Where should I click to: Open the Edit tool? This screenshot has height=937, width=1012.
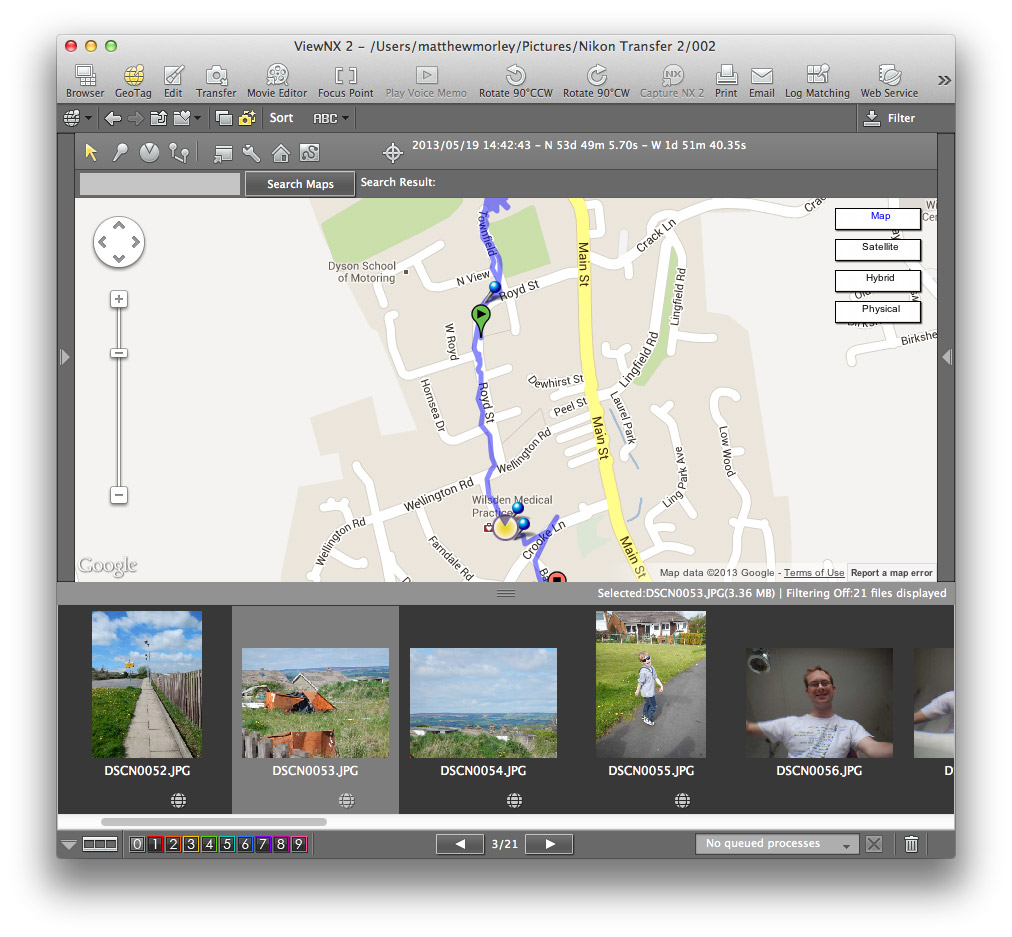(173, 81)
